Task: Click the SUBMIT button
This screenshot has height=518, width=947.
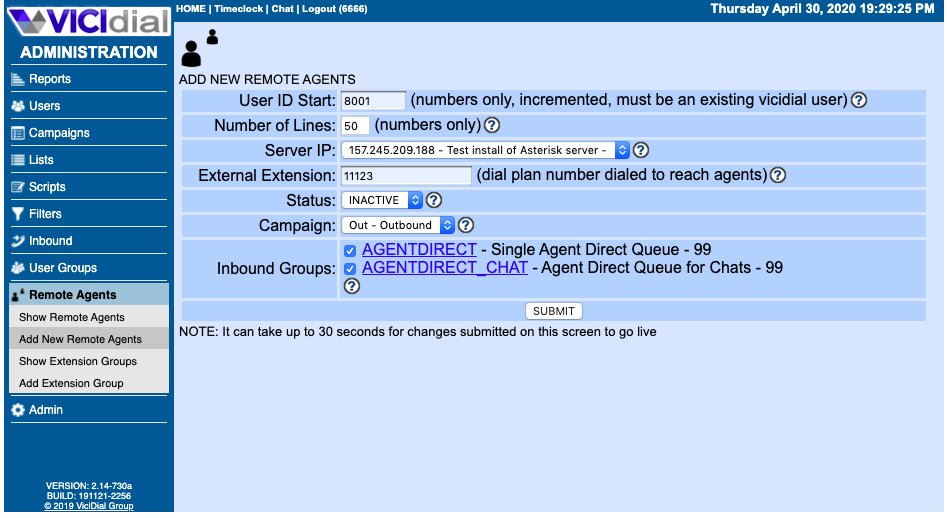Action: tap(553, 311)
